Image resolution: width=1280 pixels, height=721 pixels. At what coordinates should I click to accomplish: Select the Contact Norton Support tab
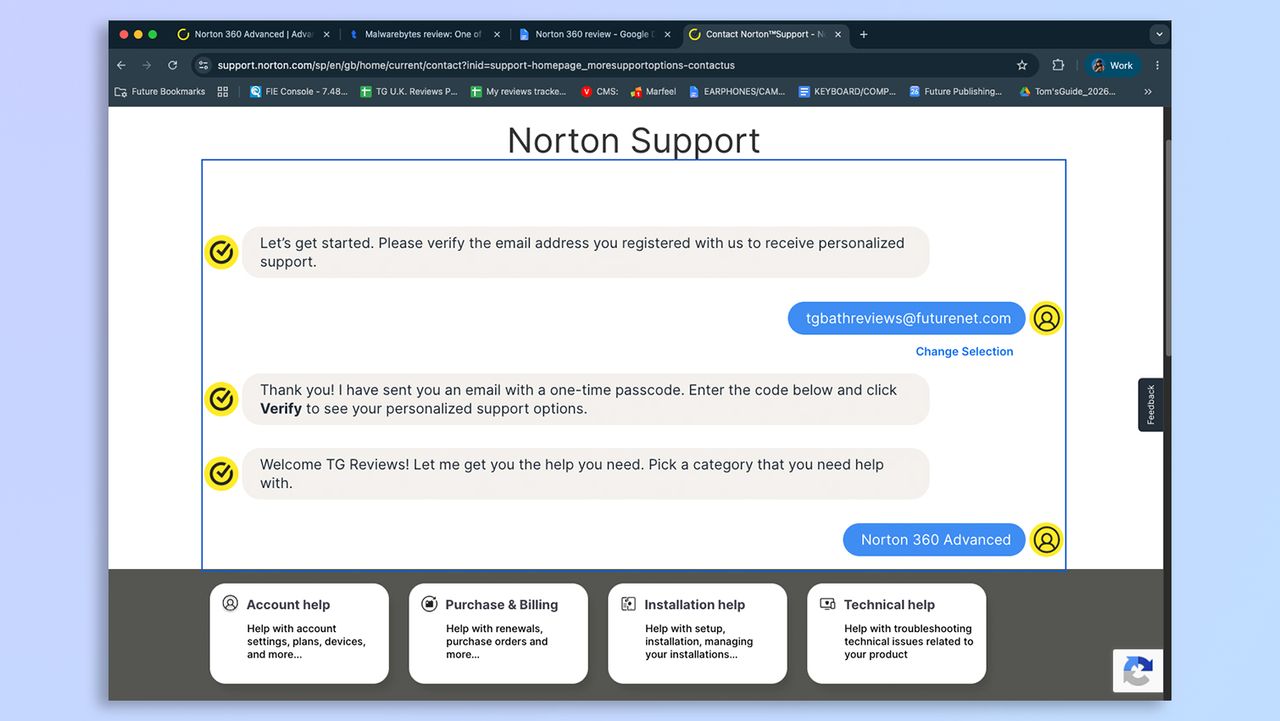(x=764, y=34)
